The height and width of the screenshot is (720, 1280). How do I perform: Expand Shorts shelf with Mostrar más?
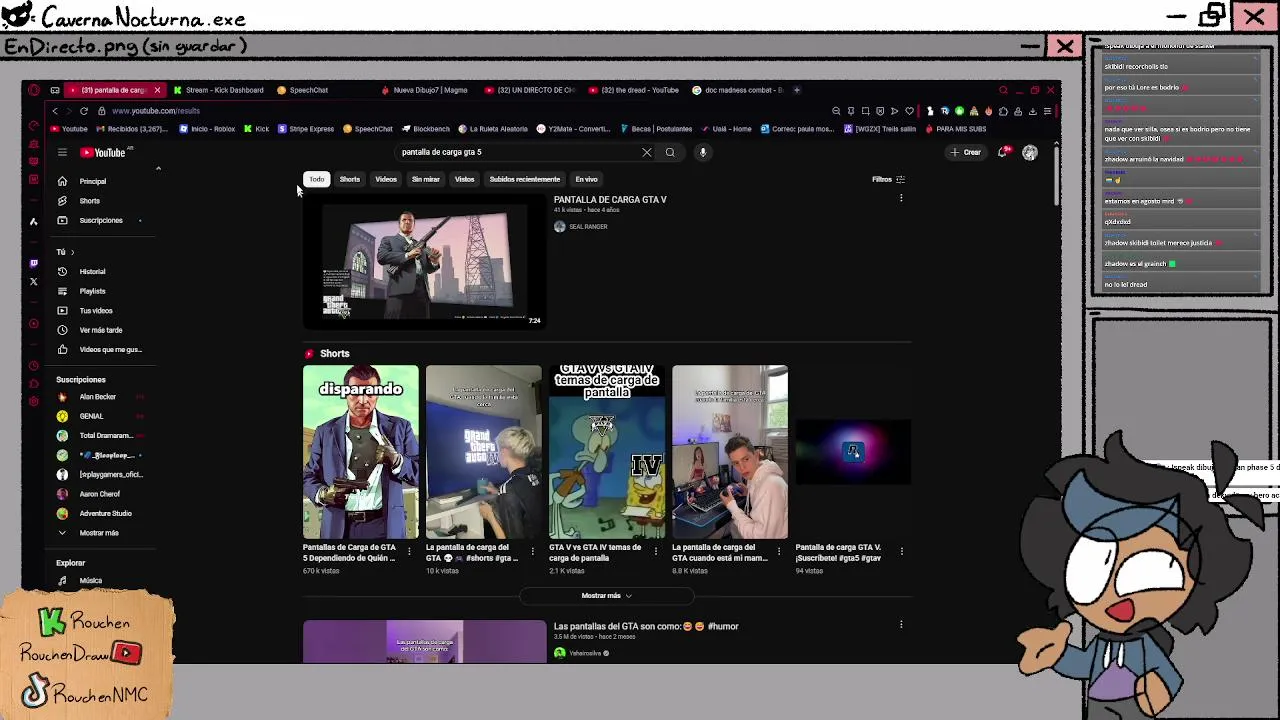tap(607, 595)
